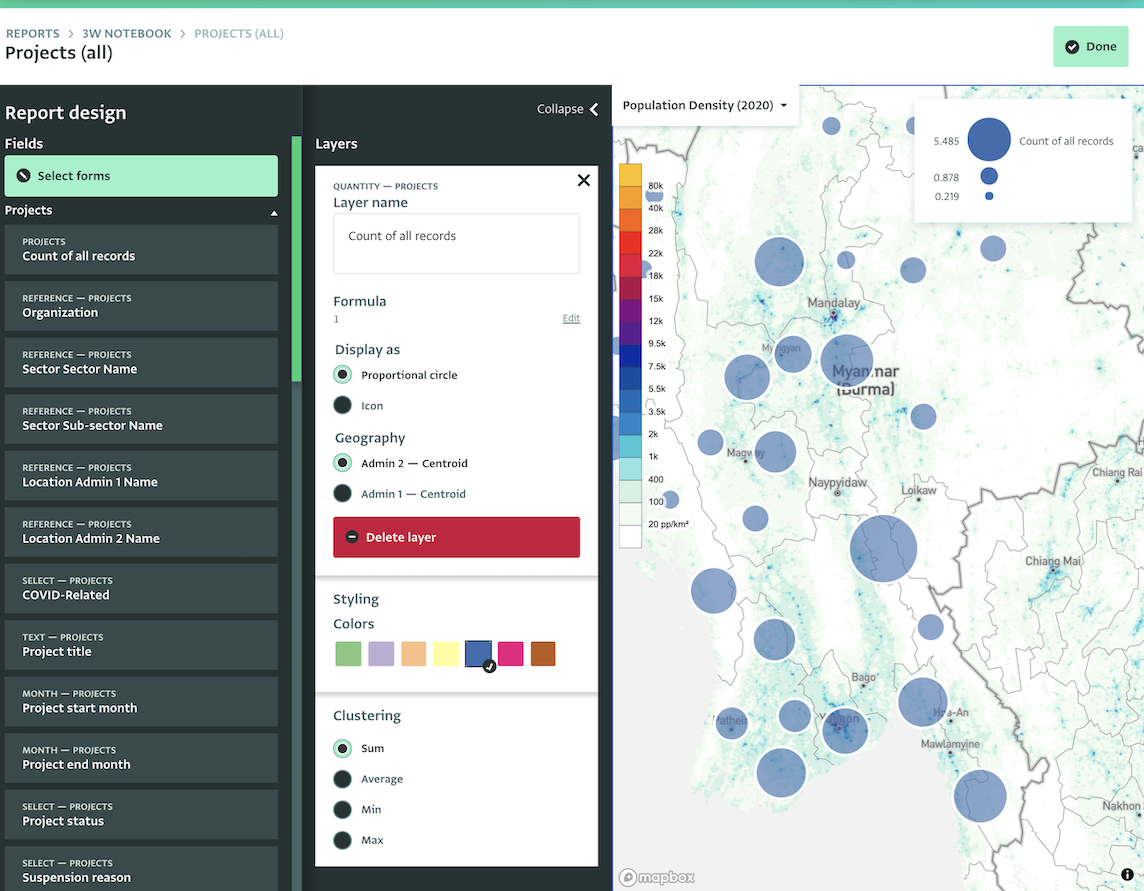Select Location Admin 1 Name field
Screen dimensions: 1144x891
click(141, 476)
